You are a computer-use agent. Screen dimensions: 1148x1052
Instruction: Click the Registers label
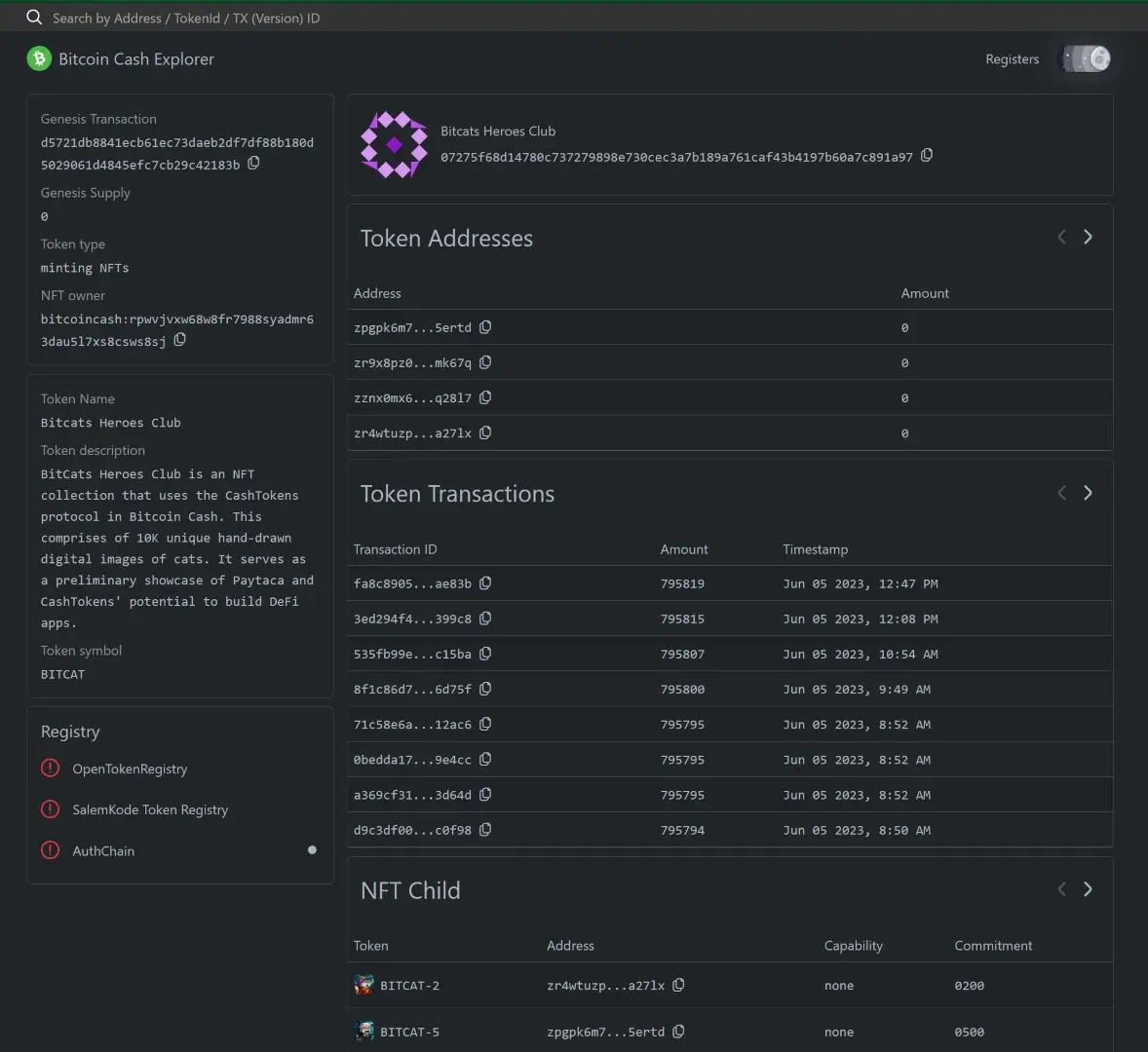pyautogui.click(x=1012, y=59)
